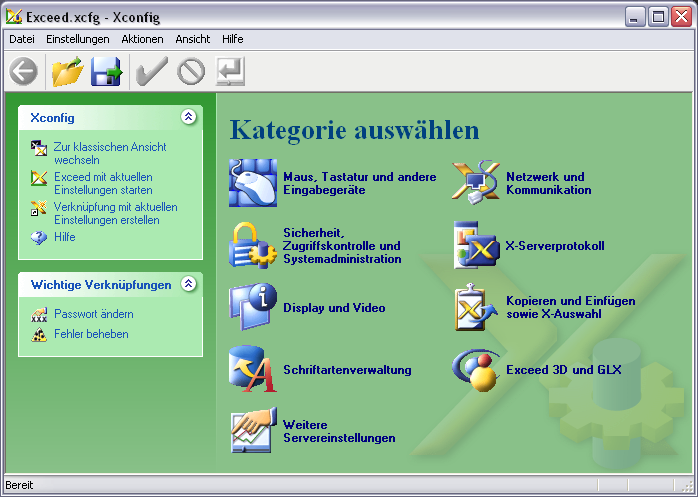Viewport: 698px width, 497px height.
Task: Click the Xconfig title bar application icon
Action: tap(14, 17)
